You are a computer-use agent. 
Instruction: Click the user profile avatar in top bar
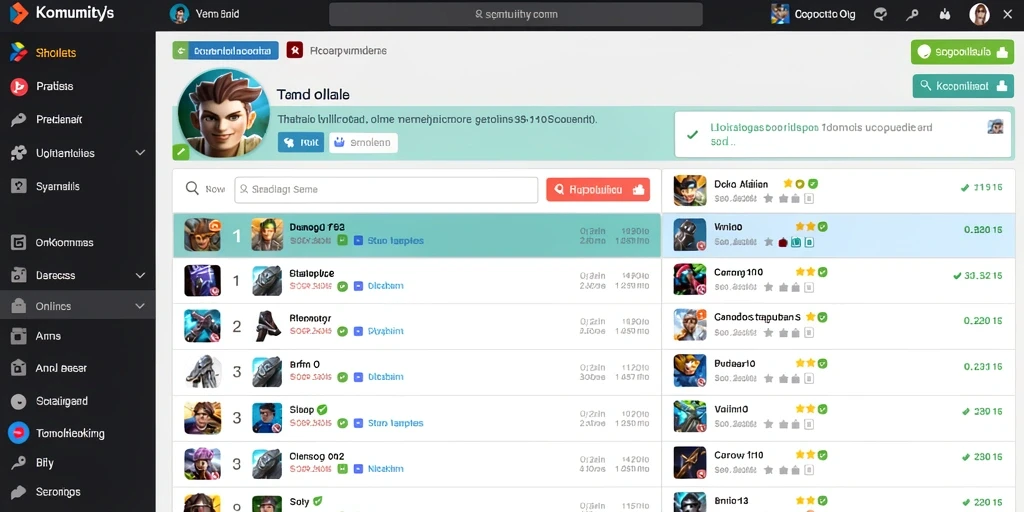click(x=979, y=14)
